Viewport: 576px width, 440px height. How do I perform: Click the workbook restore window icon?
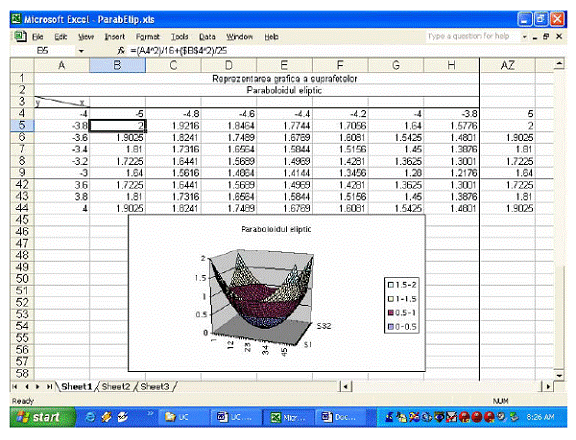[x=546, y=36]
